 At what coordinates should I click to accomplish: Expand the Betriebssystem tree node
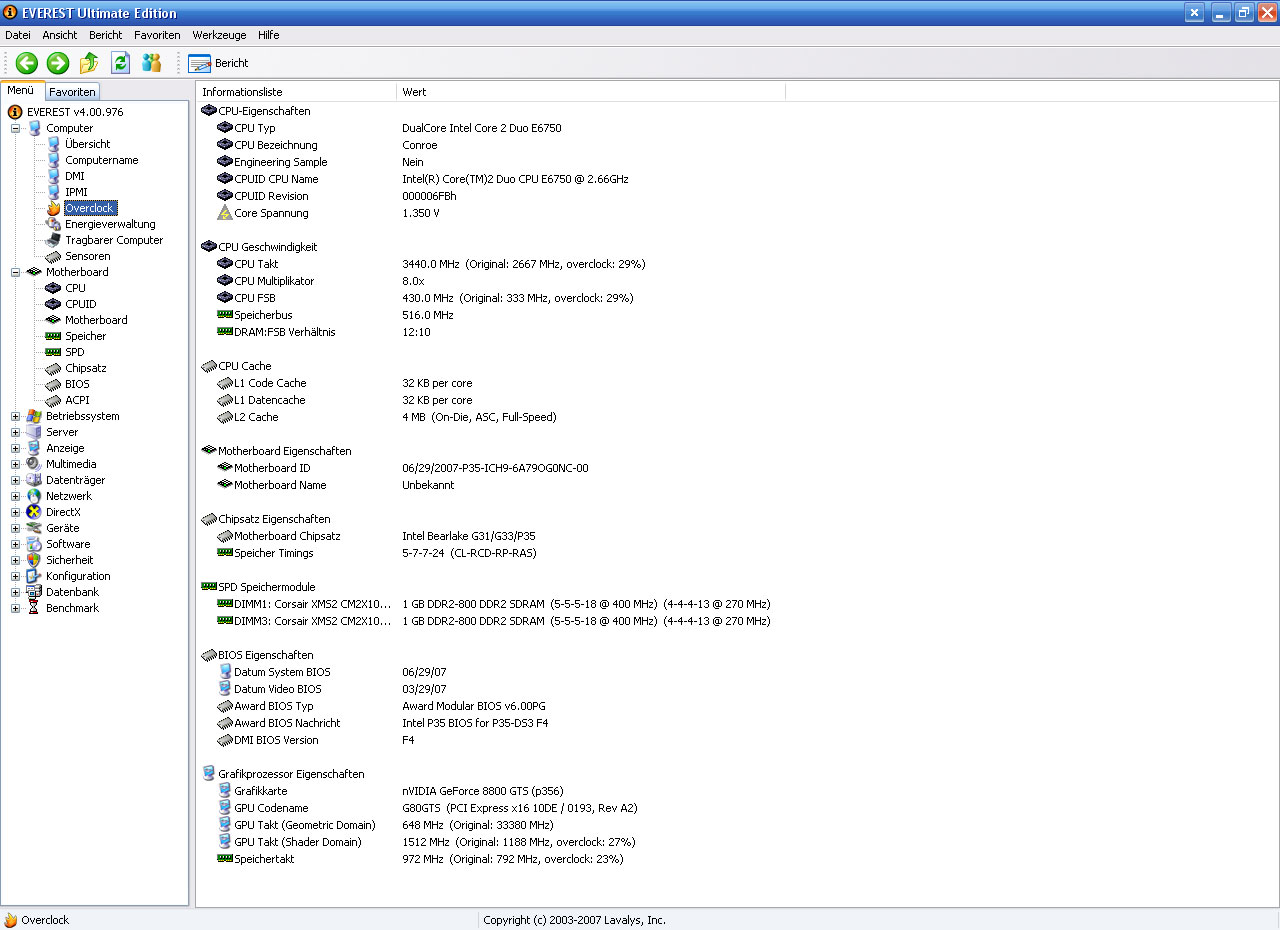tap(15, 416)
